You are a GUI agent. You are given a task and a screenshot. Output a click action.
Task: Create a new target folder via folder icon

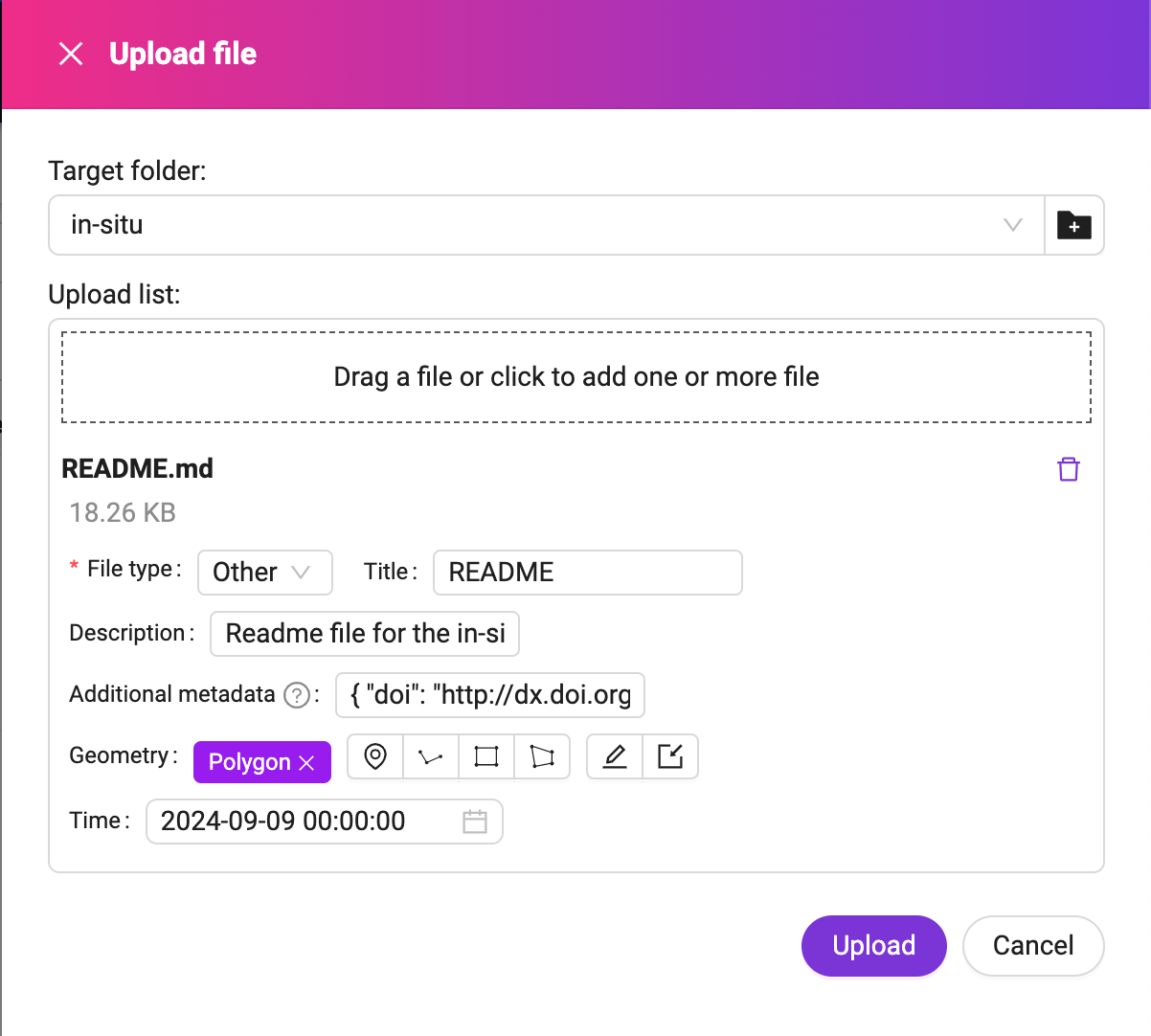pyautogui.click(x=1073, y=226)
